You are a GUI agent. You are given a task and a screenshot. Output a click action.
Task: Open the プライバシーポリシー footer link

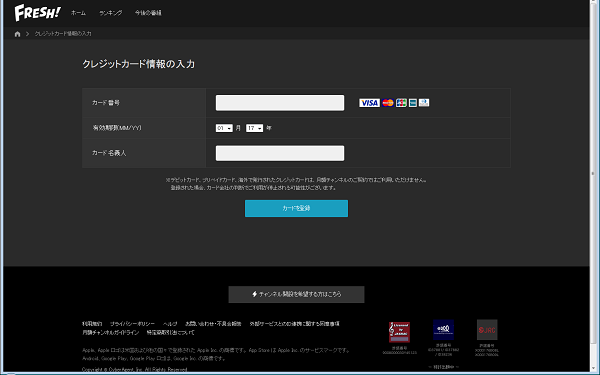132,324
